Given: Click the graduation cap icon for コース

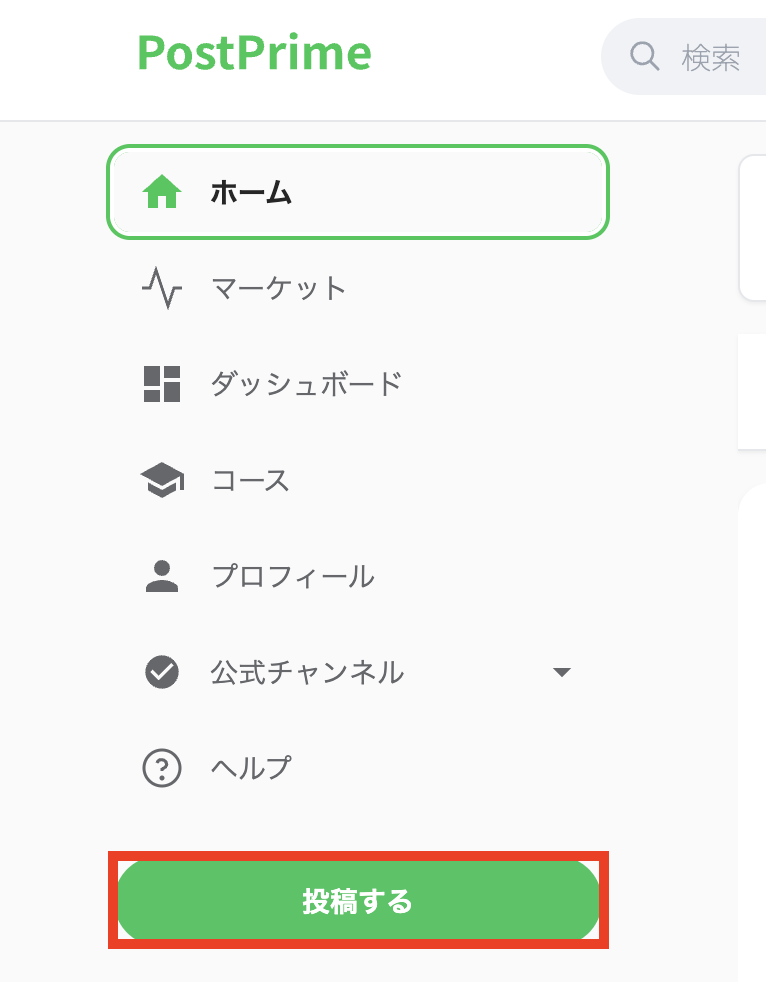Looking at the screenshot, I should pyautogui.click(x=162, y=479).
